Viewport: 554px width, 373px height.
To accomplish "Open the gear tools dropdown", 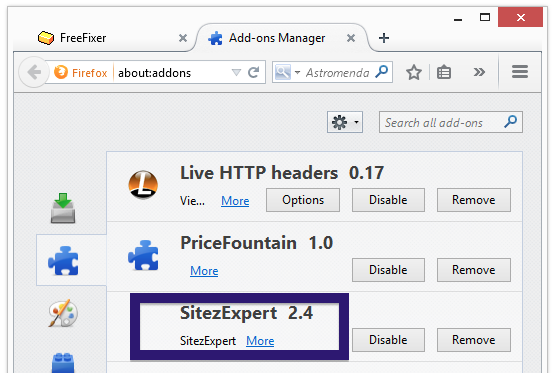I will [x=345, y=122].
